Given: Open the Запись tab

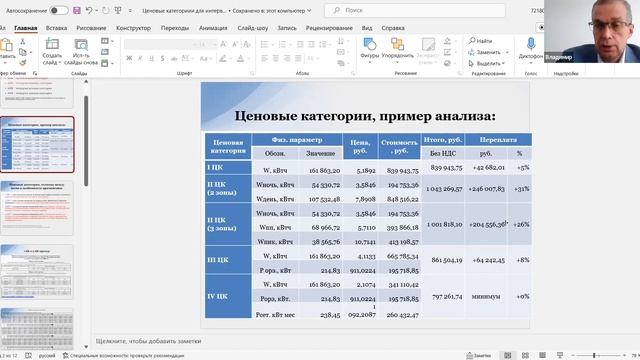Looking at the screenshot, I should tap(287, 28).
